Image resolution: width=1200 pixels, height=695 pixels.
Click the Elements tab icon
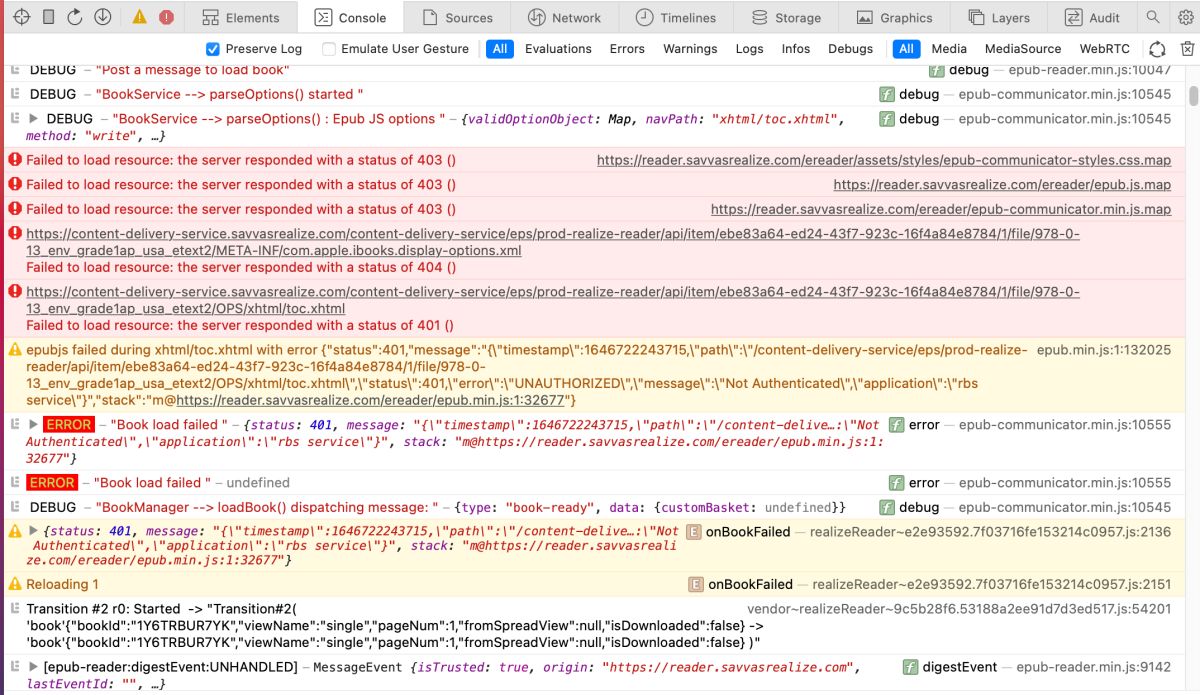point(210,18)
